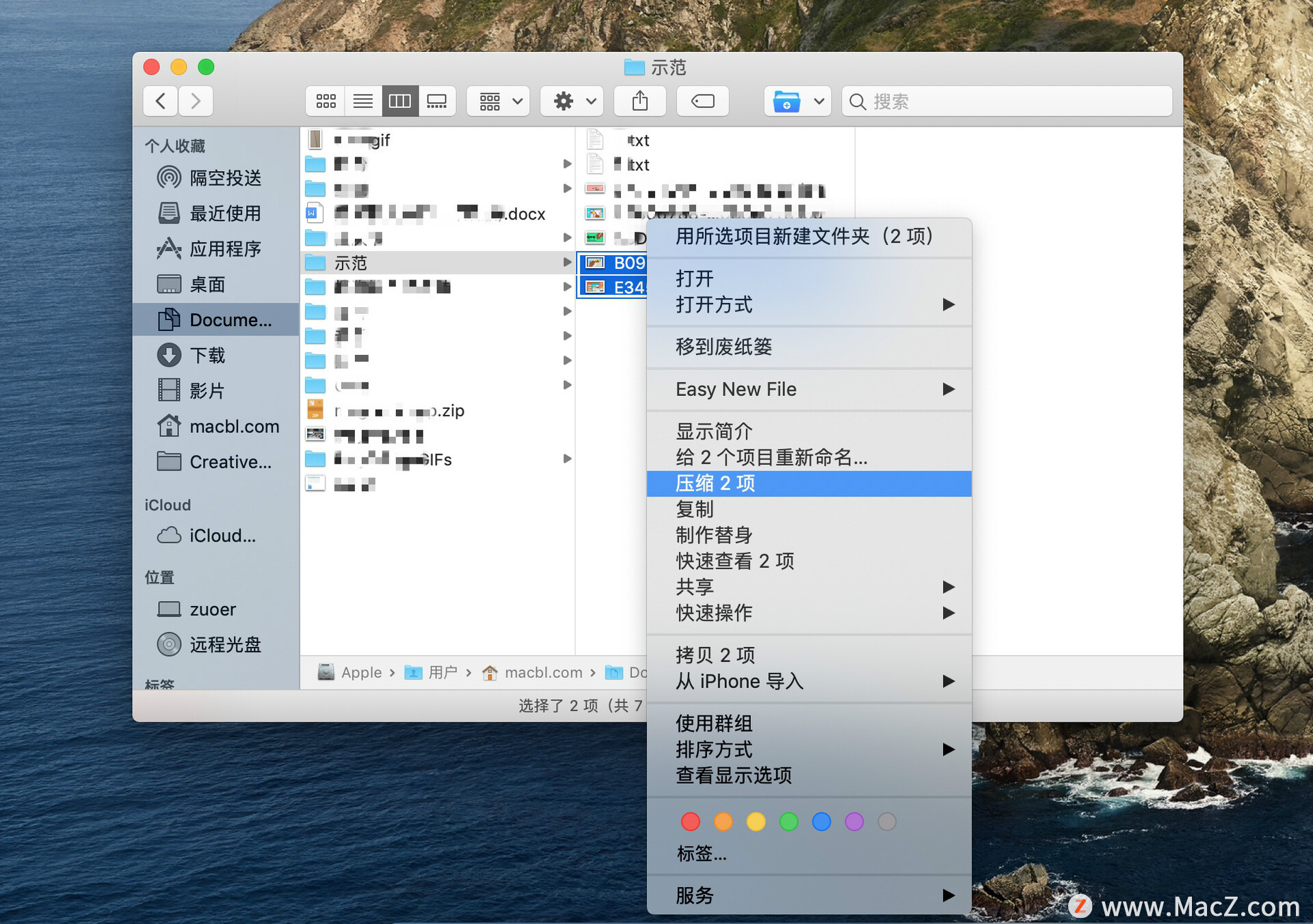
Task: Choose 快速查看 2 项
Action: (809, 562)
